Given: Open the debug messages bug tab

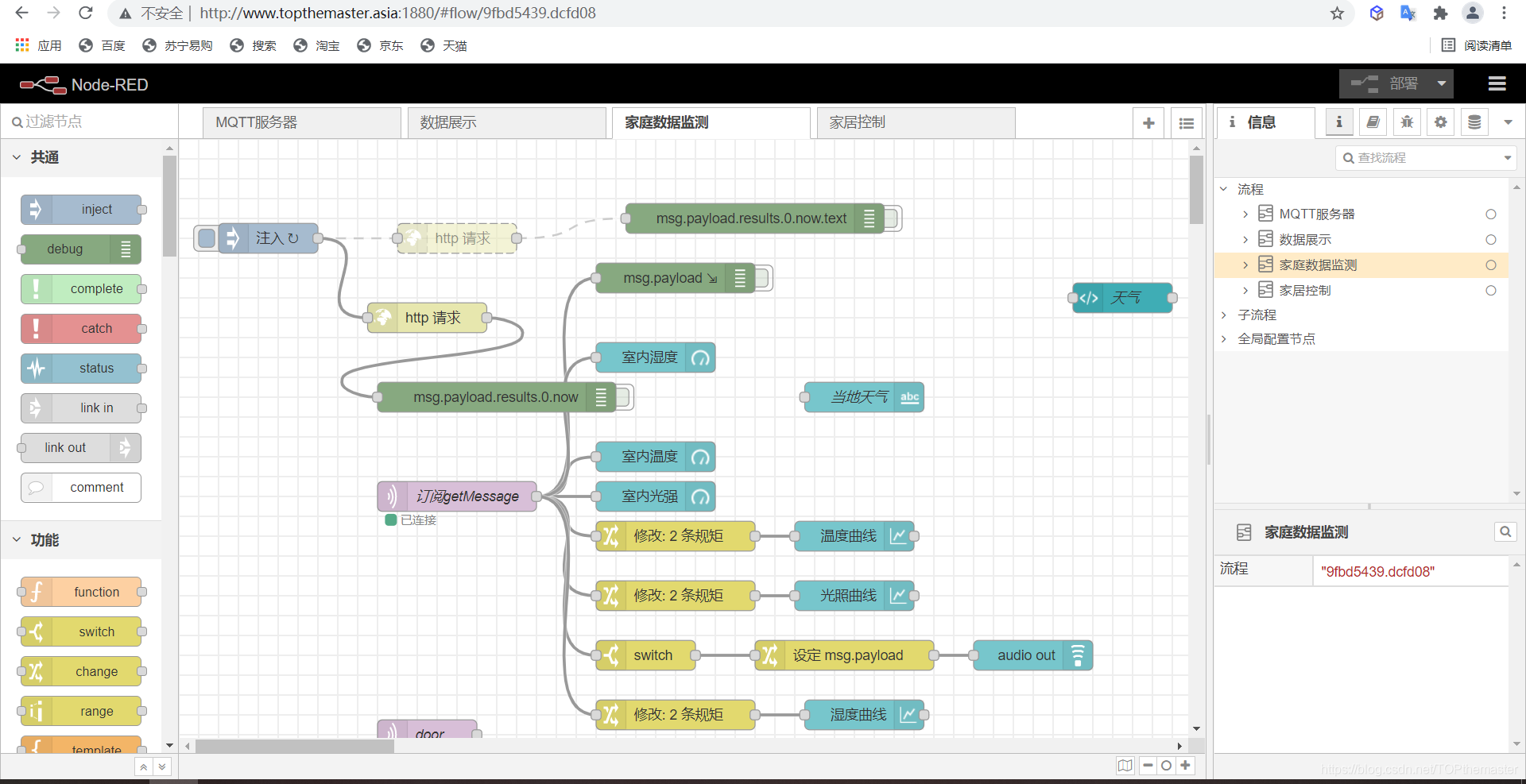Looking at the screenshot, I should click(1407, 122).
